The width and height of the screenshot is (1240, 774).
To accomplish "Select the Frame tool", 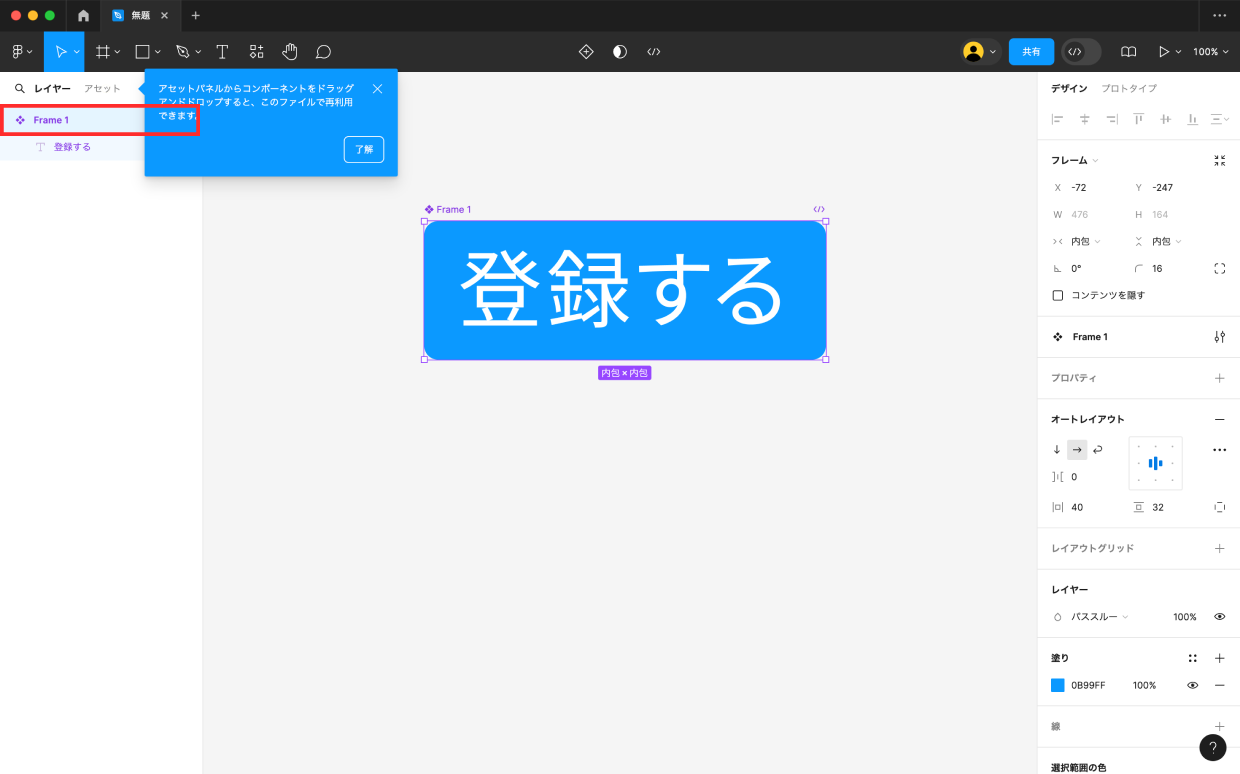I will 102,51.
